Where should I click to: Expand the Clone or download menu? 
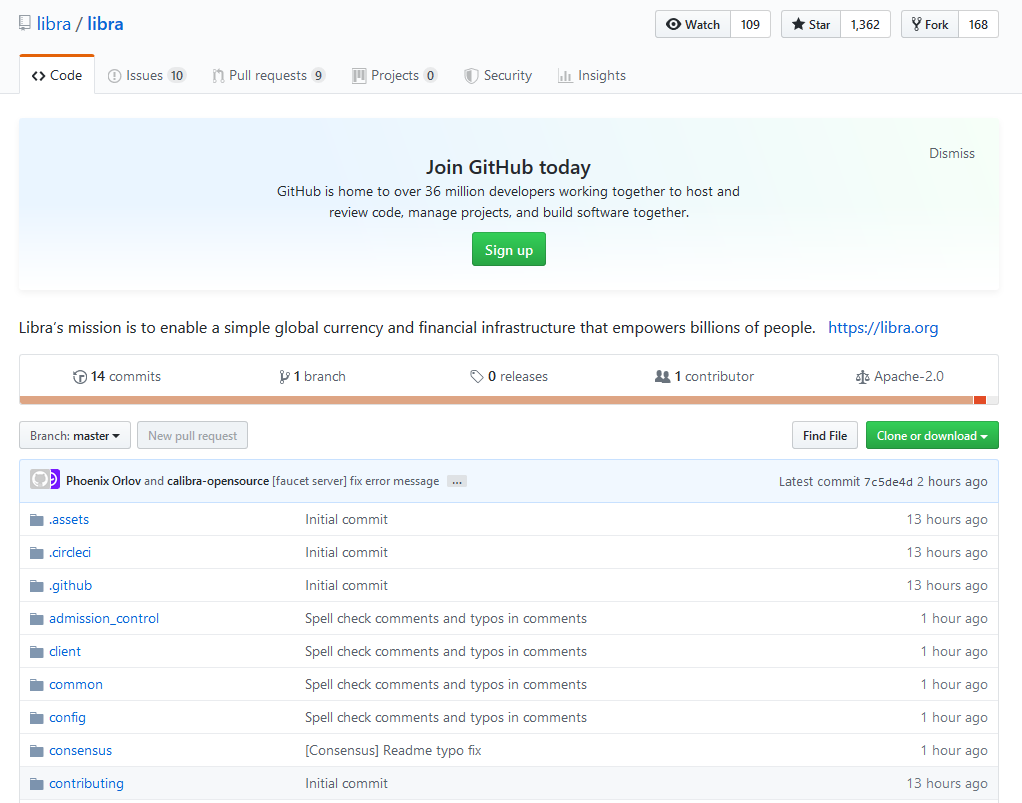932,436
